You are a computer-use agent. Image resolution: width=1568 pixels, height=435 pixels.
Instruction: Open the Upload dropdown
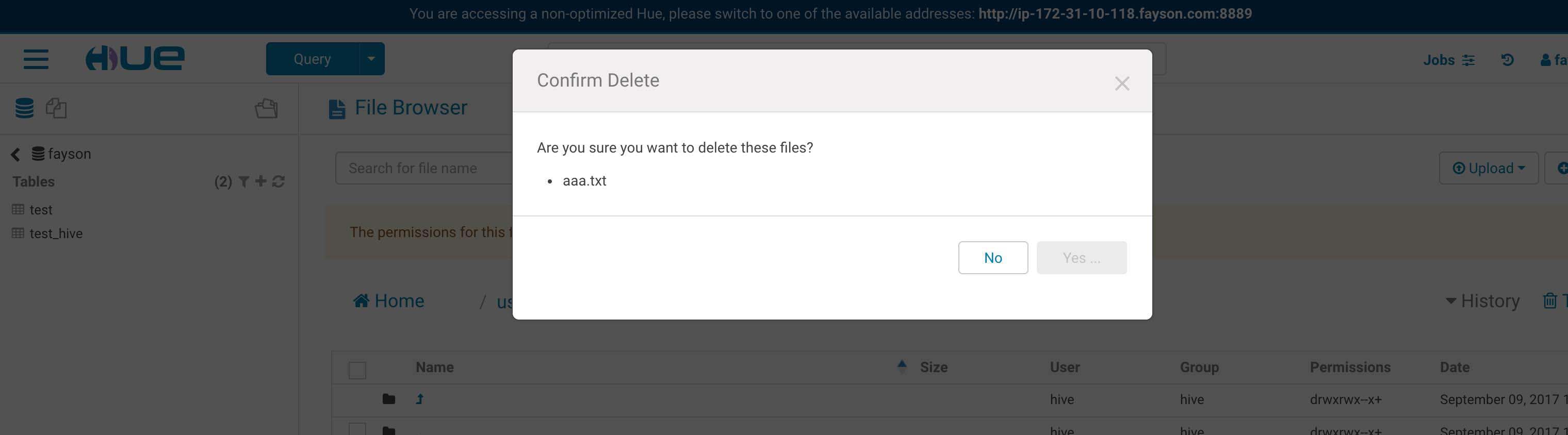(1488, 168)
